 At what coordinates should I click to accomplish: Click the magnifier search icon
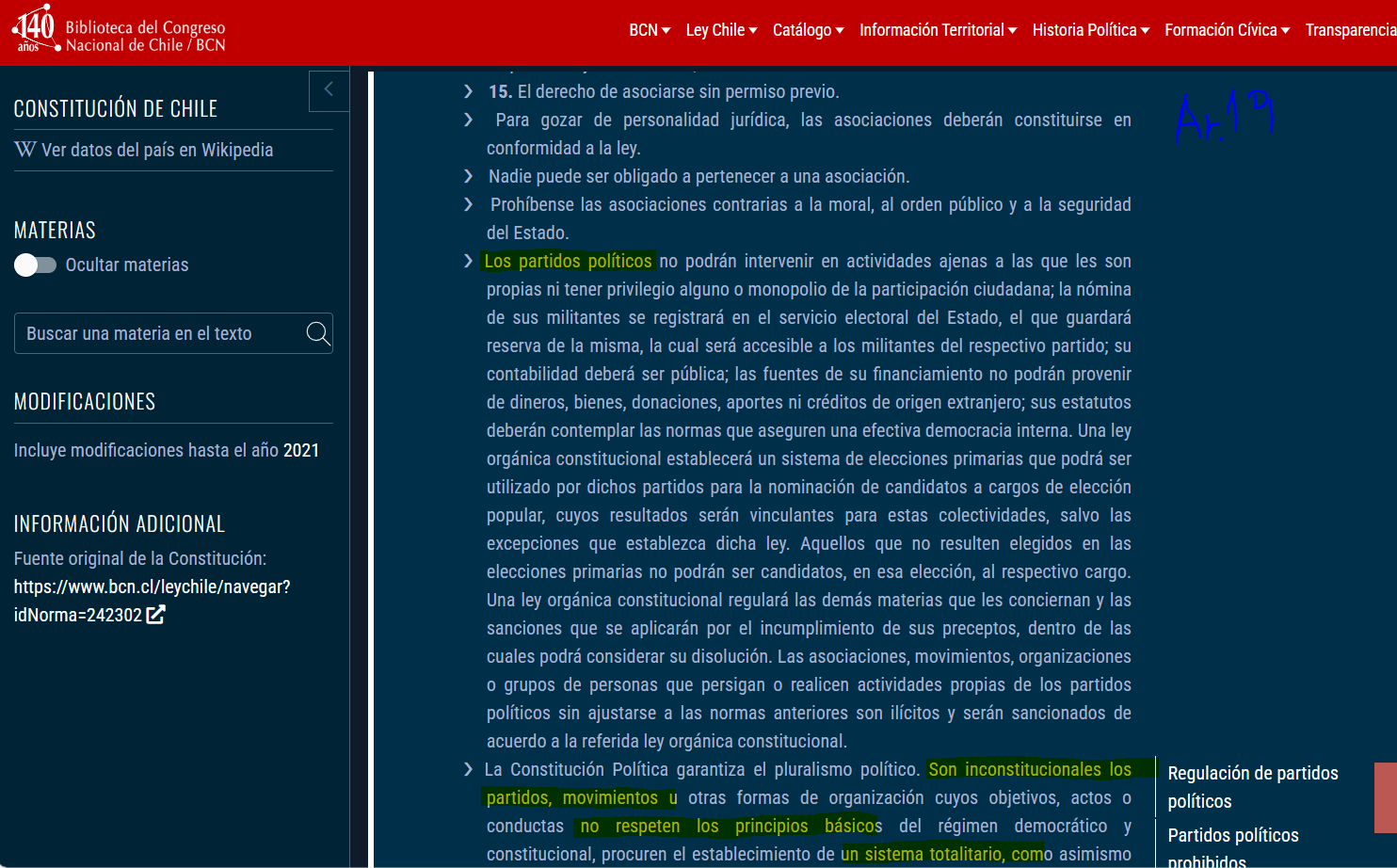[318, 333]
